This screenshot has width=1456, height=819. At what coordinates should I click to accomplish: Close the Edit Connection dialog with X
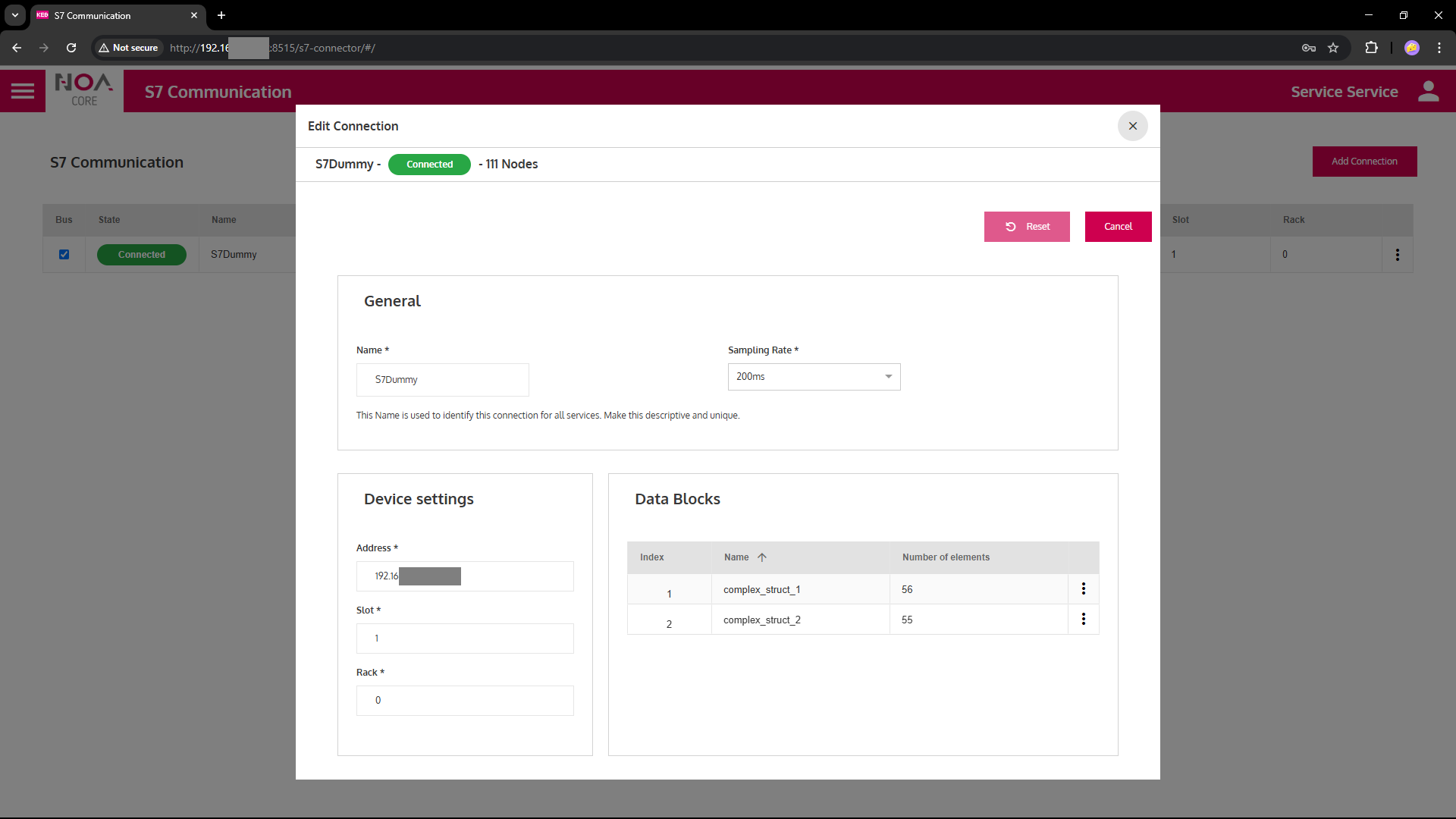click(1132, 126)
